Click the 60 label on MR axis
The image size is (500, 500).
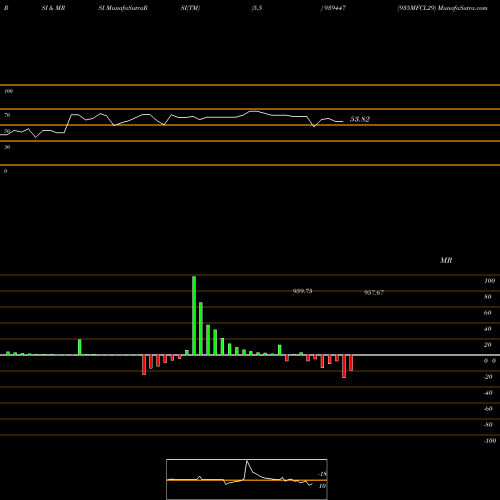coord(488,313)
